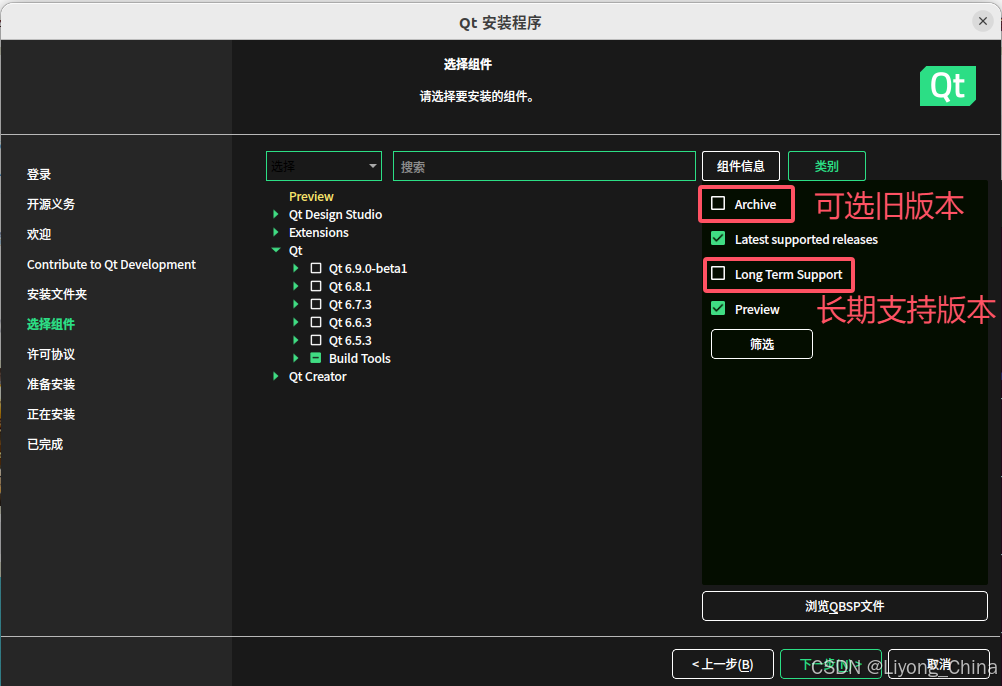
Task: Click the 筛选 filter button
Action: (x=762, y=344)
